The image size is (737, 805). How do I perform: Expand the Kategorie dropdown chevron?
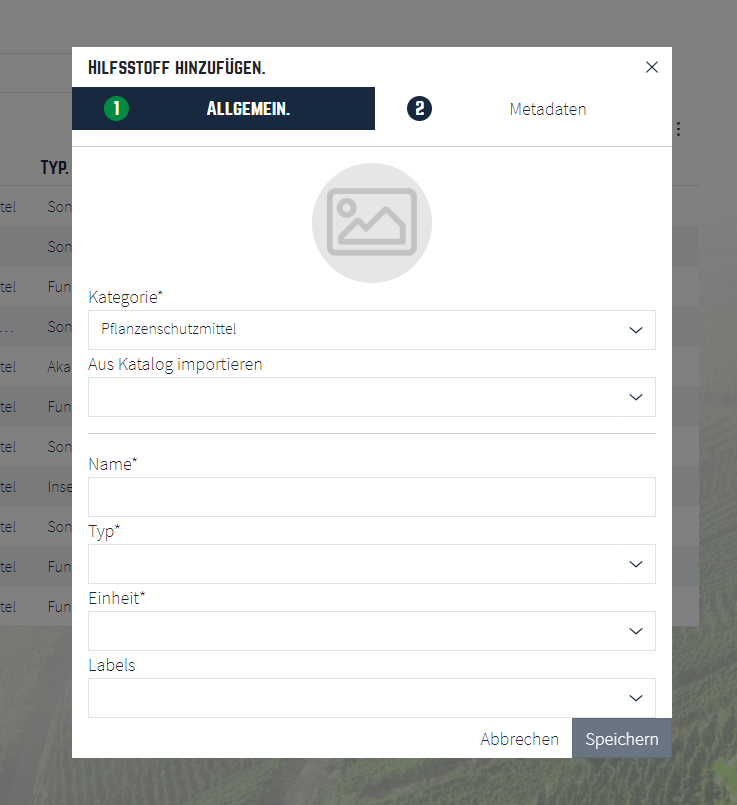pos(636,330)
